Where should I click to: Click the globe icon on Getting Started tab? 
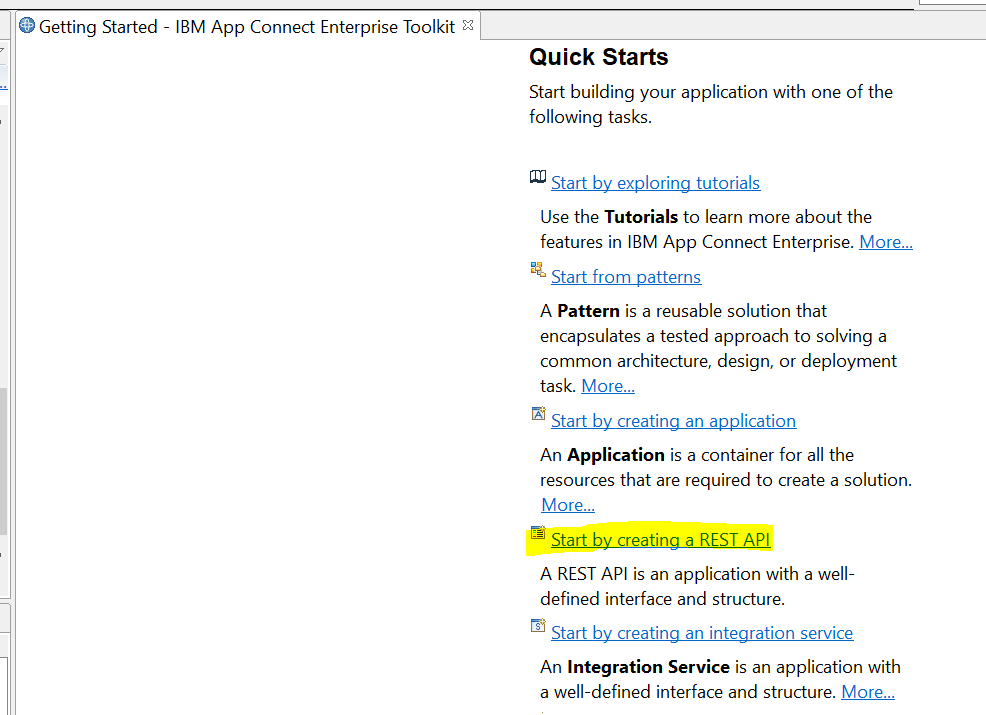27,26
